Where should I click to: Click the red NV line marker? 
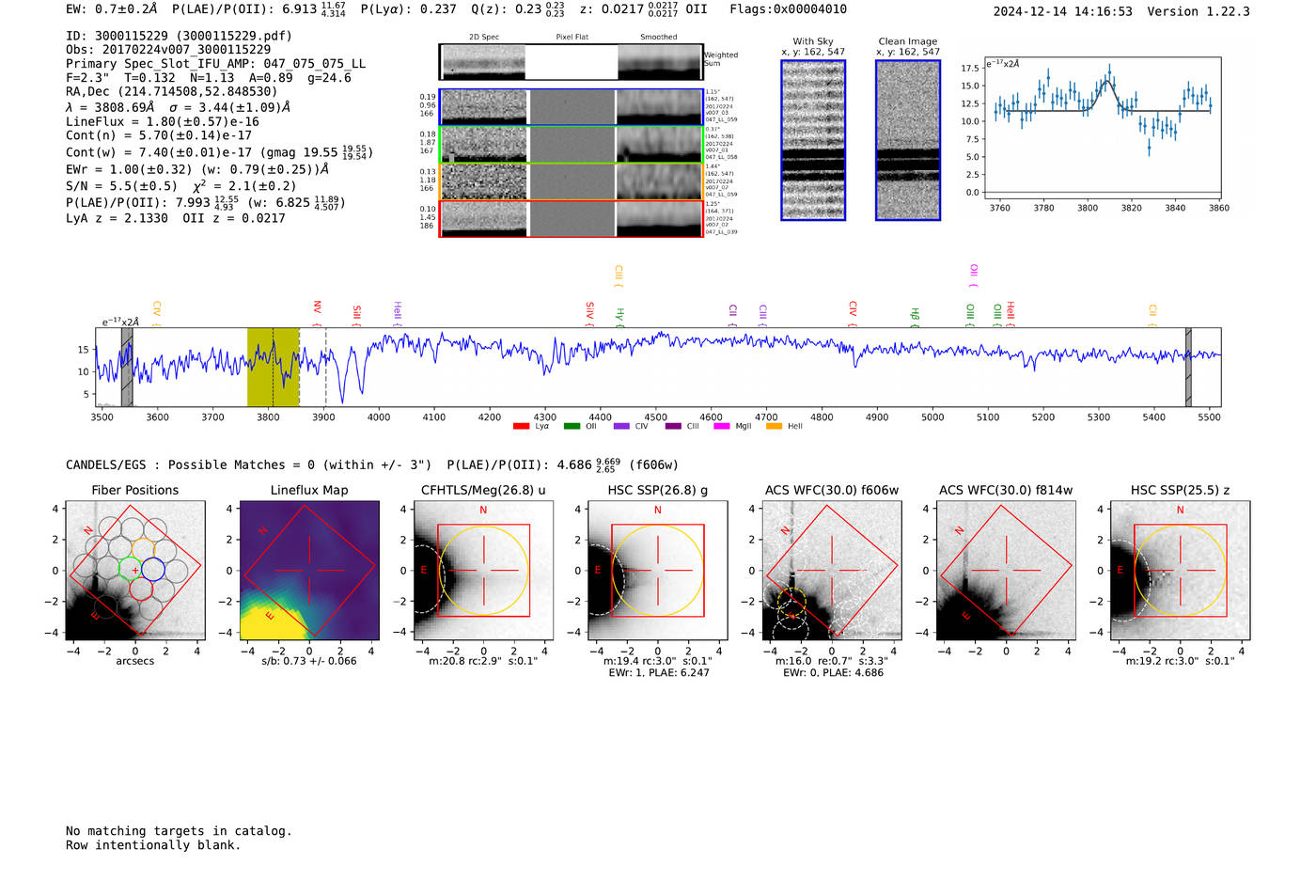317,313
